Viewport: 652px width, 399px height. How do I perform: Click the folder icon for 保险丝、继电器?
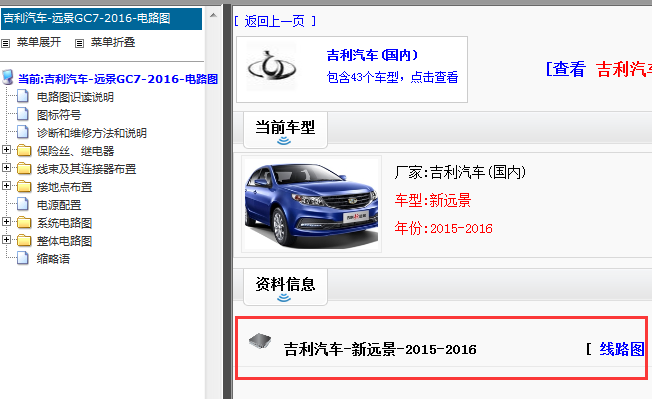click(24, 150)
